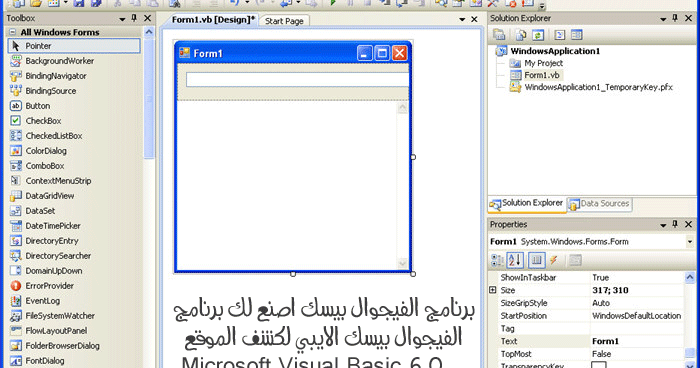Open the active documents list dropdown
700x368 pixels.
coord(462,19)
